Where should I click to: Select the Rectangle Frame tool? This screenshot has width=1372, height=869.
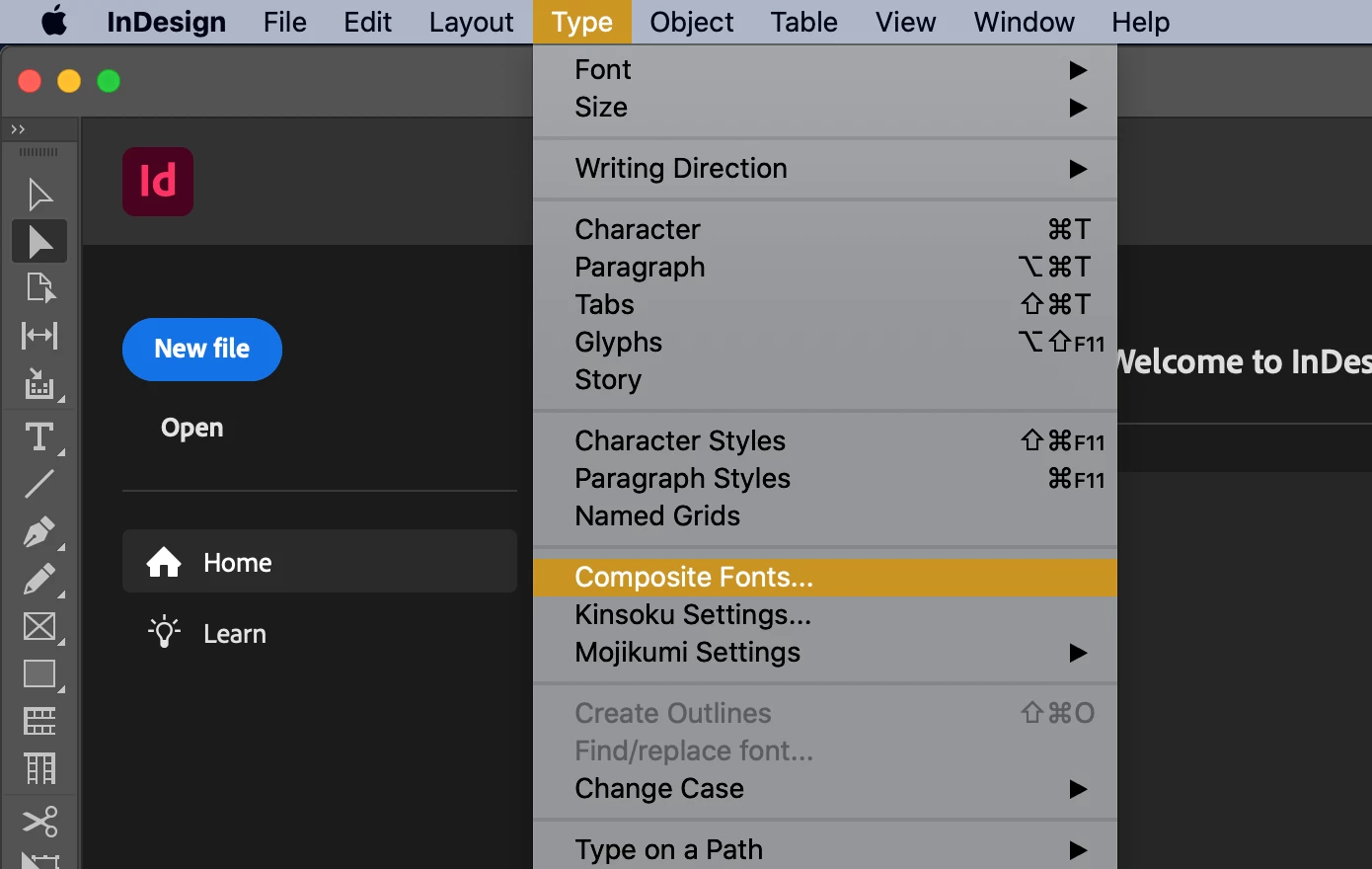click(39, 626)
